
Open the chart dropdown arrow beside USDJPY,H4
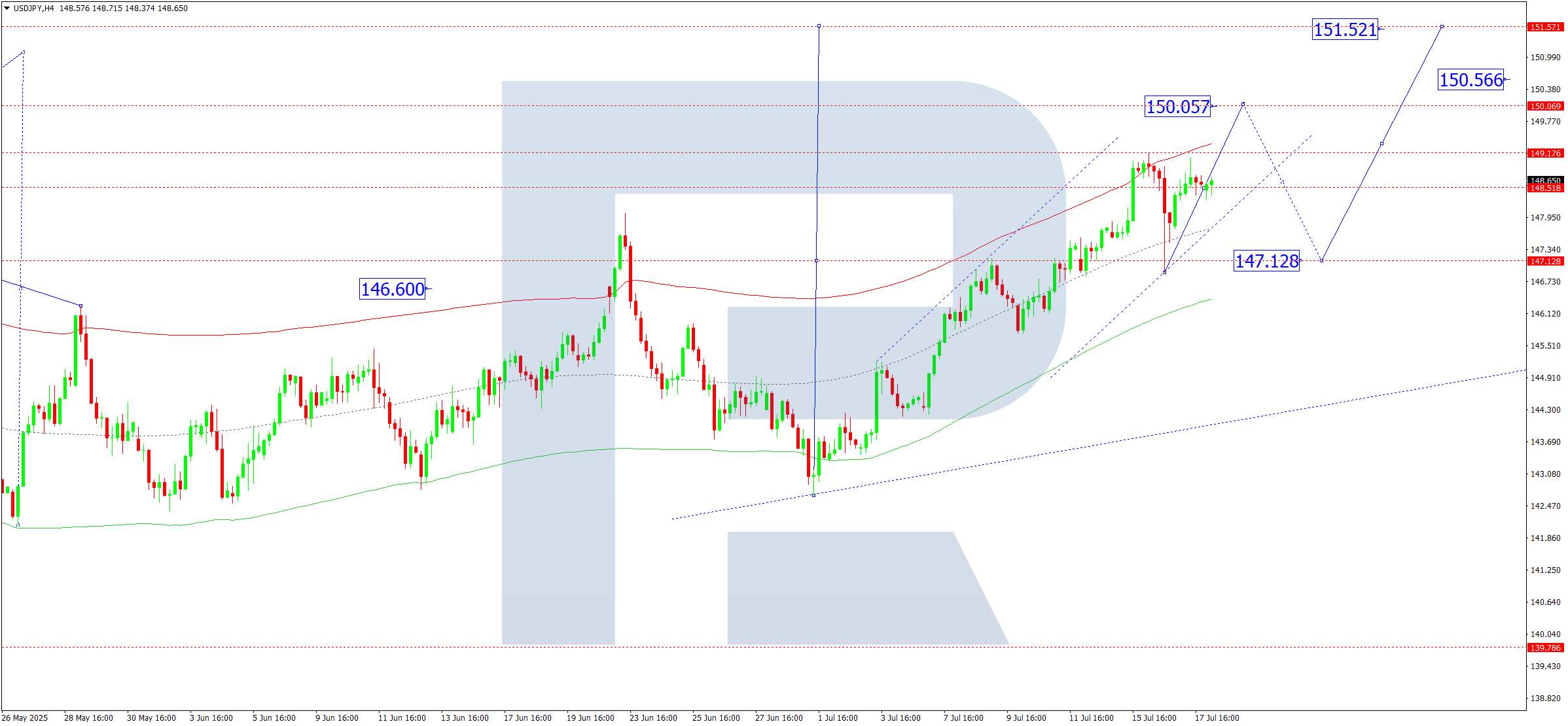coord(7,9)
